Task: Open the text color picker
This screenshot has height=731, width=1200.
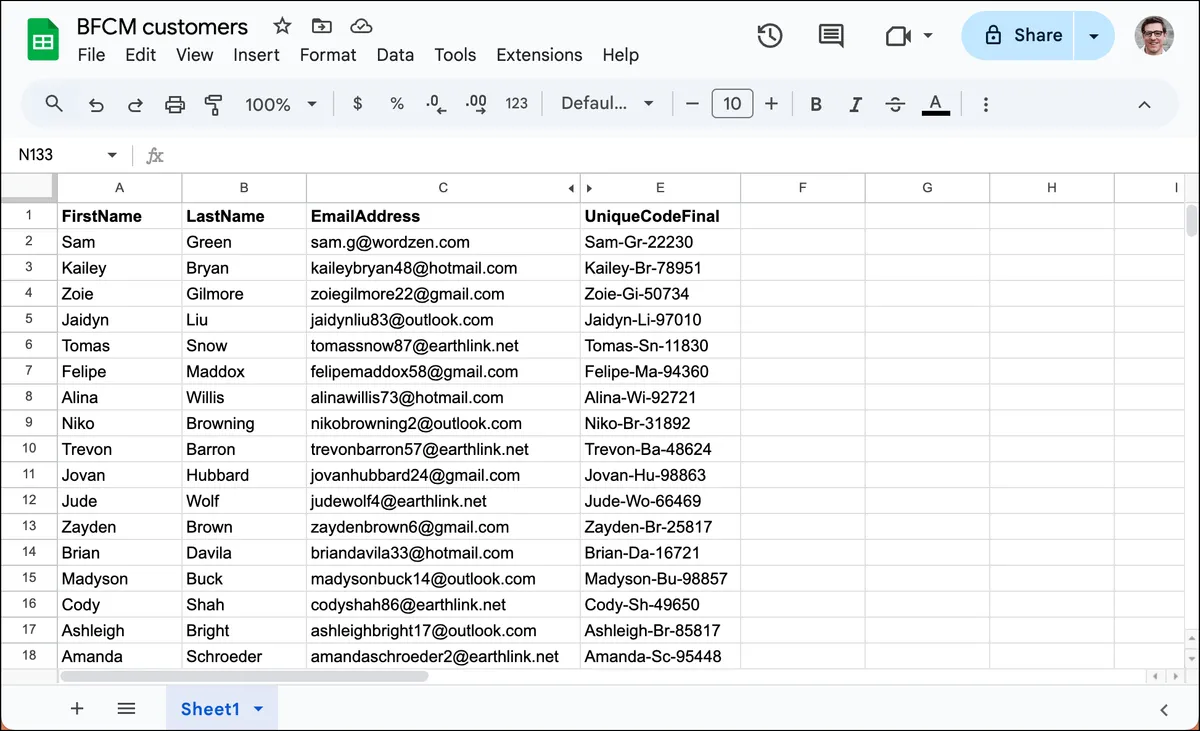Action: [935, 104]
